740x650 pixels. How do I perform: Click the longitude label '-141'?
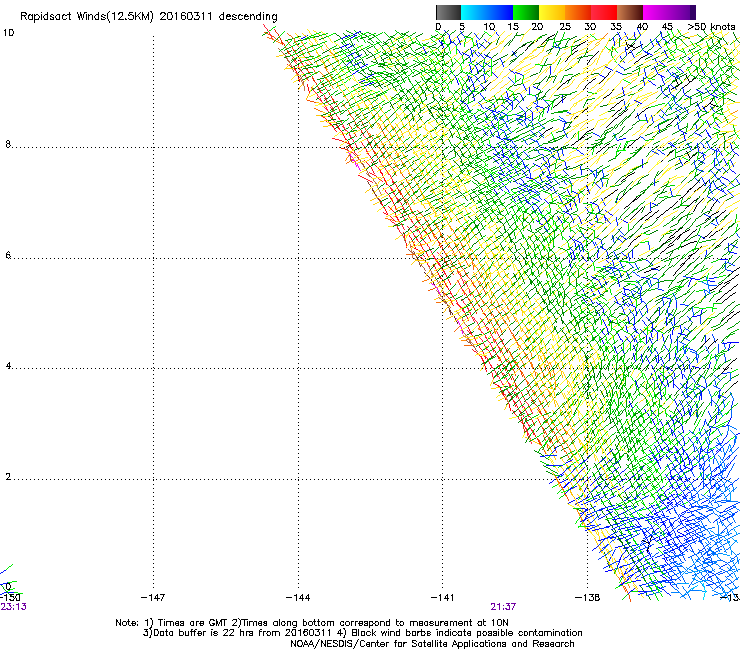442,598
